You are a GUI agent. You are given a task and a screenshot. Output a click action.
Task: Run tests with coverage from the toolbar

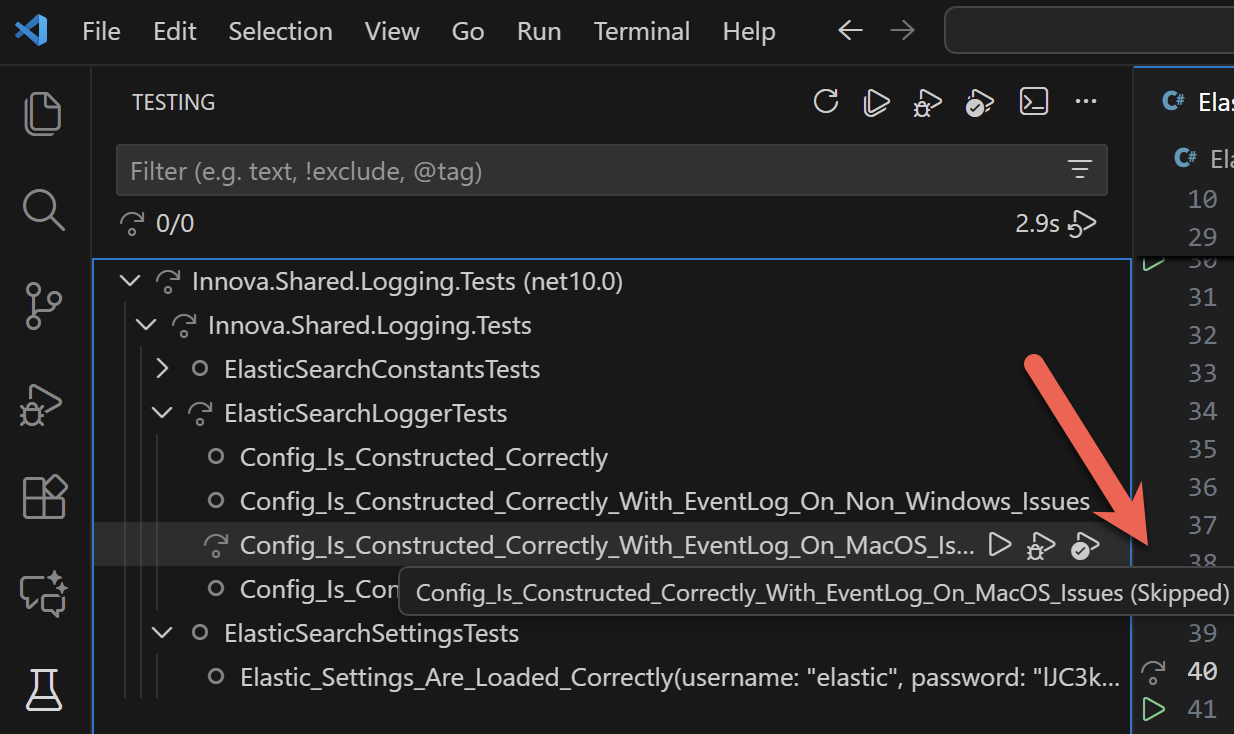[979, 101]
